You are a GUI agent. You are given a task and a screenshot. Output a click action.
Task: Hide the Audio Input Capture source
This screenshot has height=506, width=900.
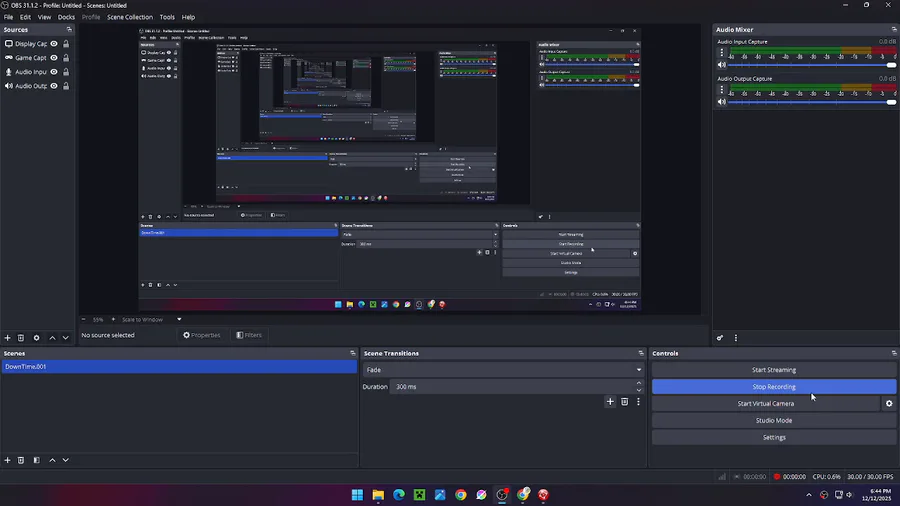pyautogui.click(x=54, y=72)
